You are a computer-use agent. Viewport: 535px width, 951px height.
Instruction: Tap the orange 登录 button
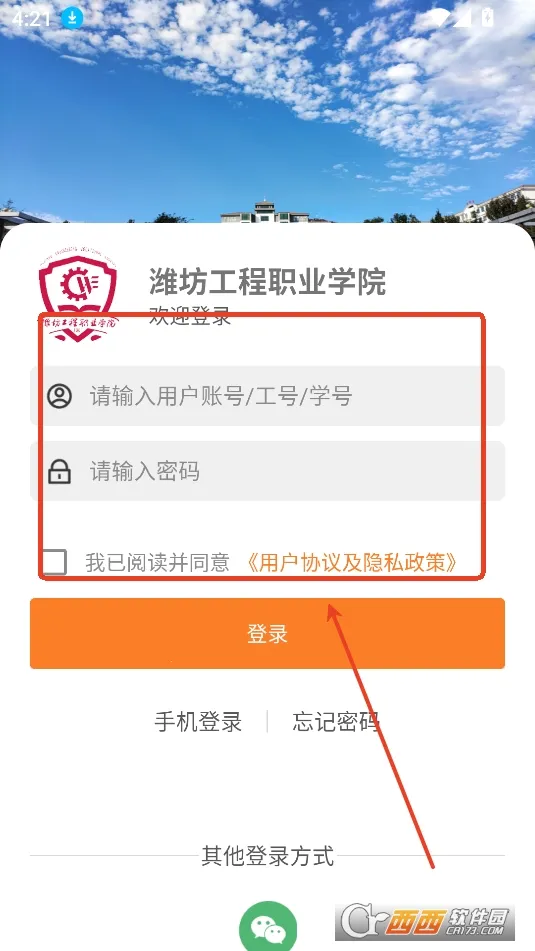tap(268, 634)
